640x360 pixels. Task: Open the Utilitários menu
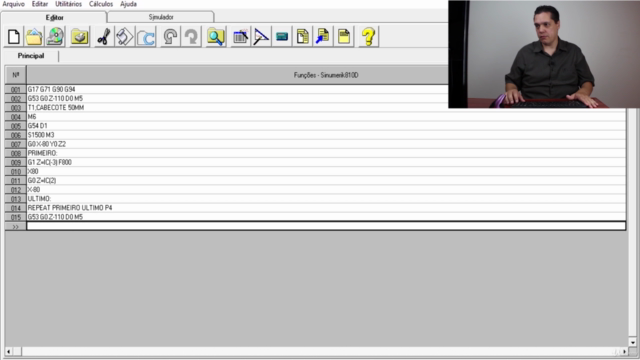69,4
